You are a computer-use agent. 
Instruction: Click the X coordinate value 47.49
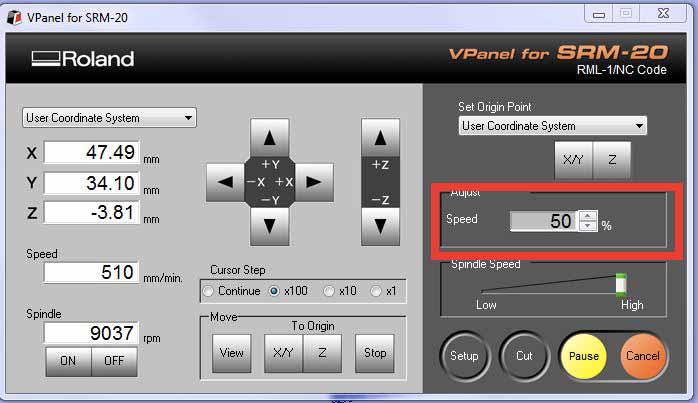tap(92, 152)
